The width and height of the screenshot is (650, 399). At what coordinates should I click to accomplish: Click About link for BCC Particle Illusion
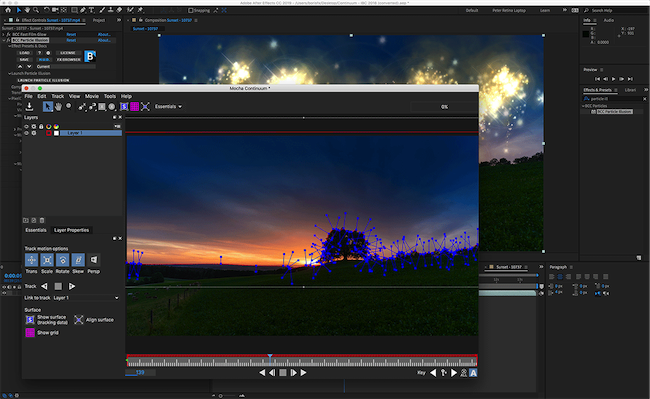click(104, 40)
